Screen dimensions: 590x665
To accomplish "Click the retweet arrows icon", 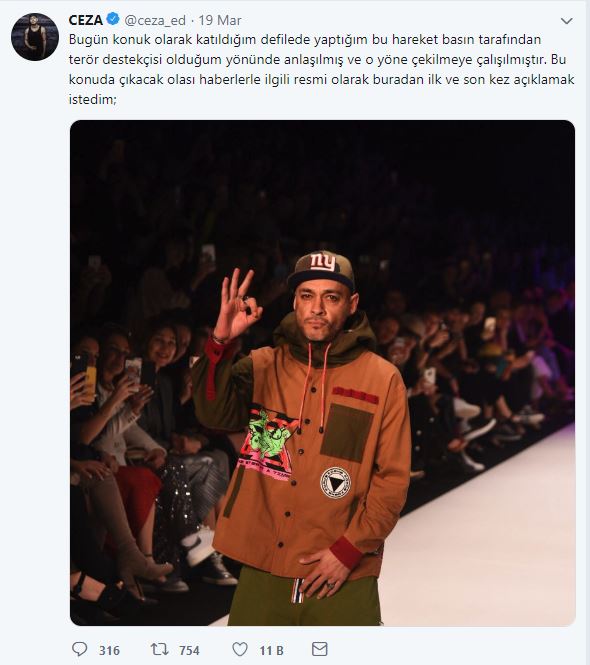I will coord(159,649).
